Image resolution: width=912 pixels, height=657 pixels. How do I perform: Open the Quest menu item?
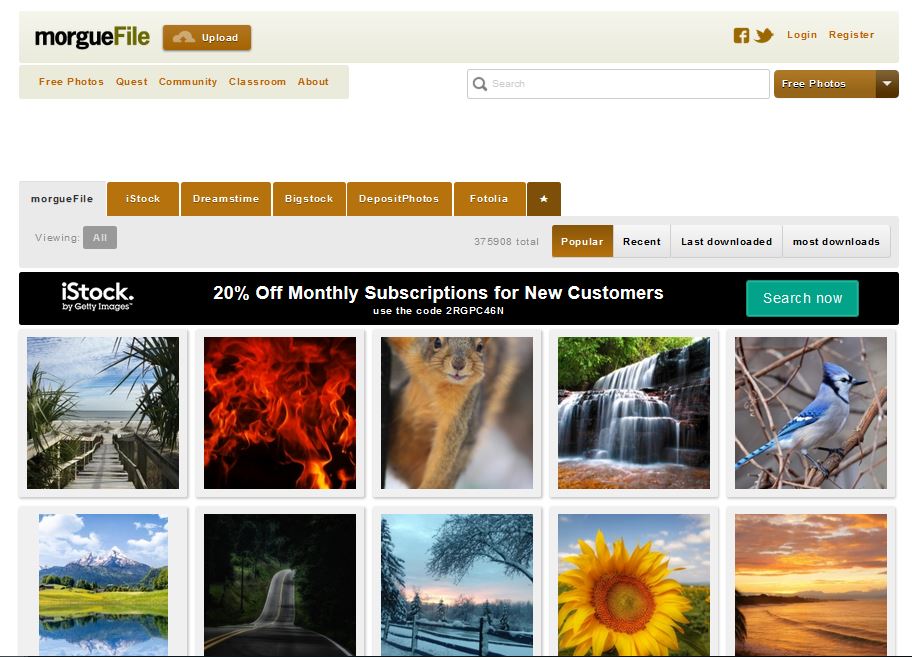pos(131,82)
